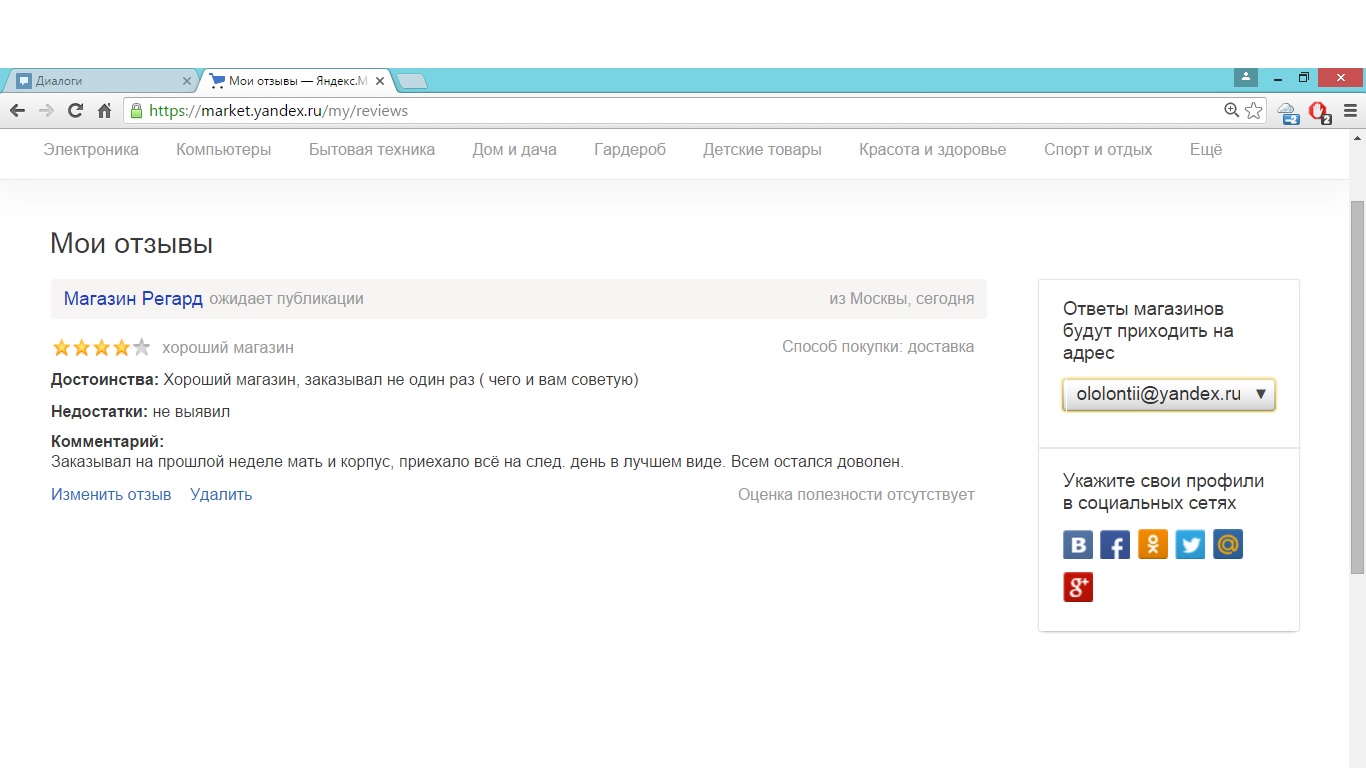This screenshot has height=768, width=1366.
Task: Click the Недостатки: не выявил line
Action: pos(141,412)
